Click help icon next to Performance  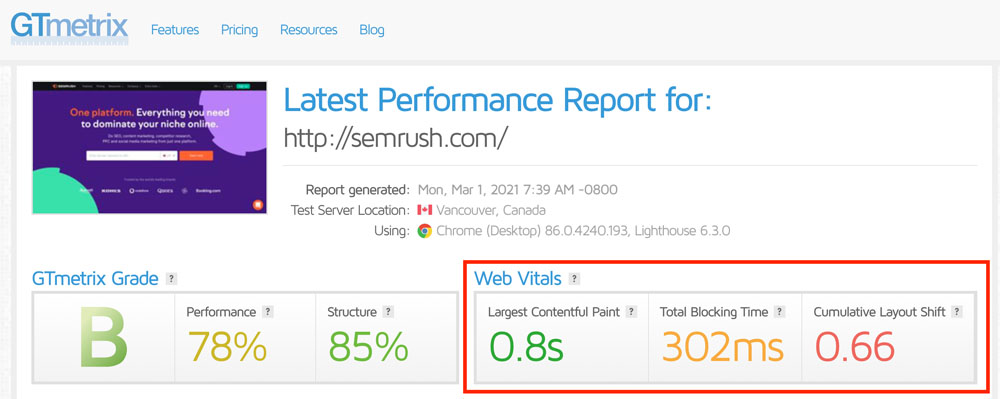click(x=268, y=312)
